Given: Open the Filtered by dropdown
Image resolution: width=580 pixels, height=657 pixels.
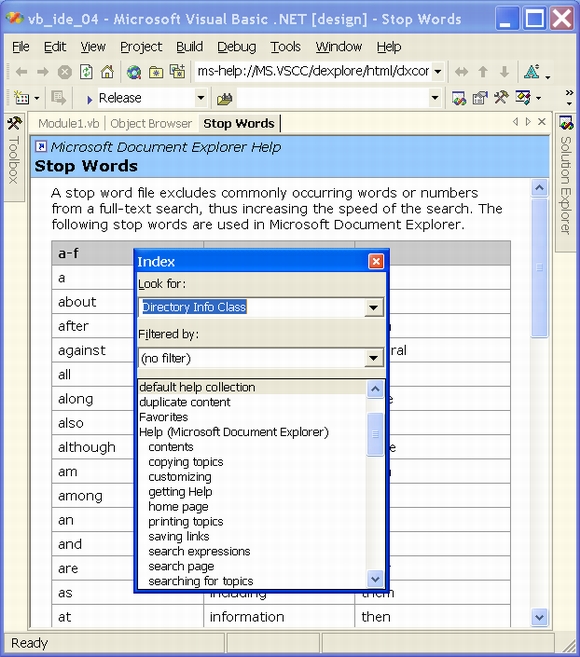Looking at the screenshot, I should (x=373, y=358).
